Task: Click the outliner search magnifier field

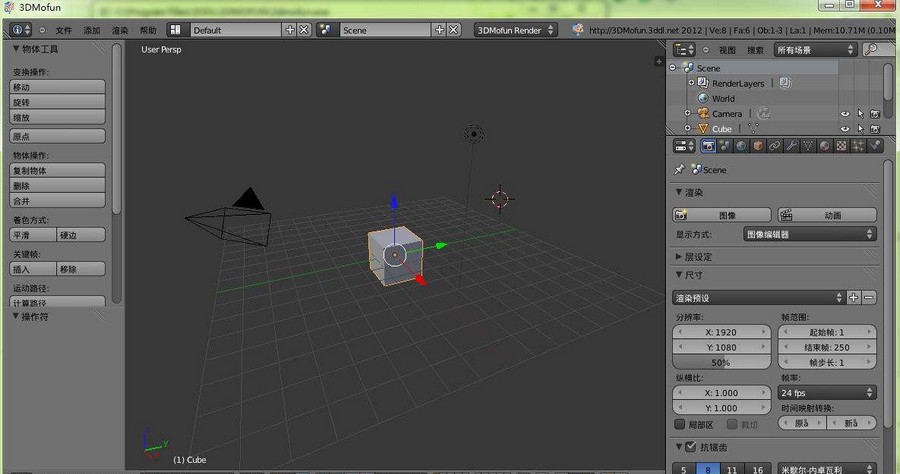Action: 878,50
